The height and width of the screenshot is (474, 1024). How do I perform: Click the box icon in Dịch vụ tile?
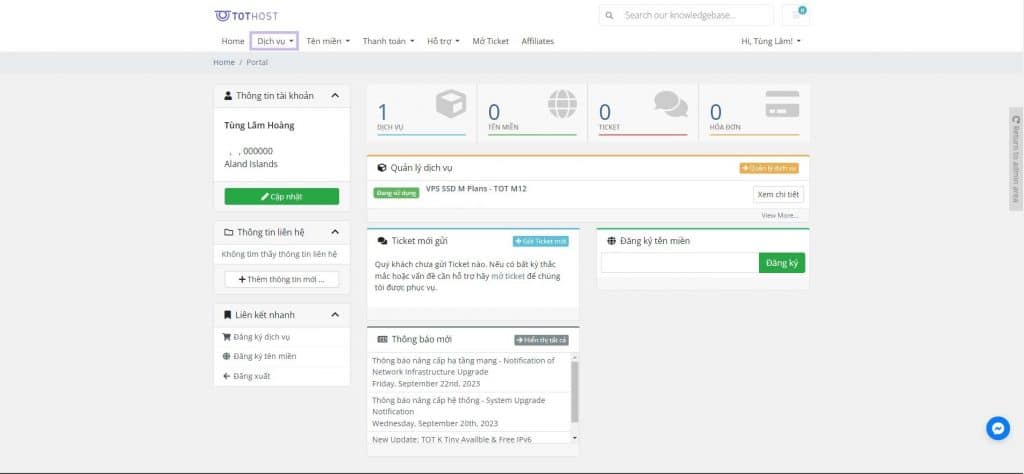451,104
